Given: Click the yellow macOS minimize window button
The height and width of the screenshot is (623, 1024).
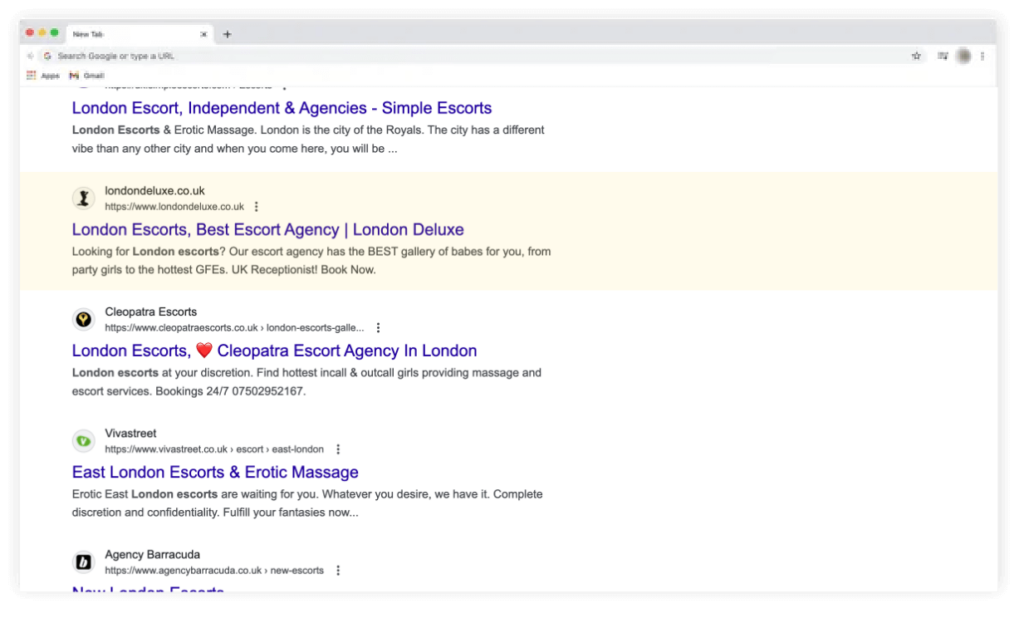Looking at the screenshot, I should (x=42, y=33).
